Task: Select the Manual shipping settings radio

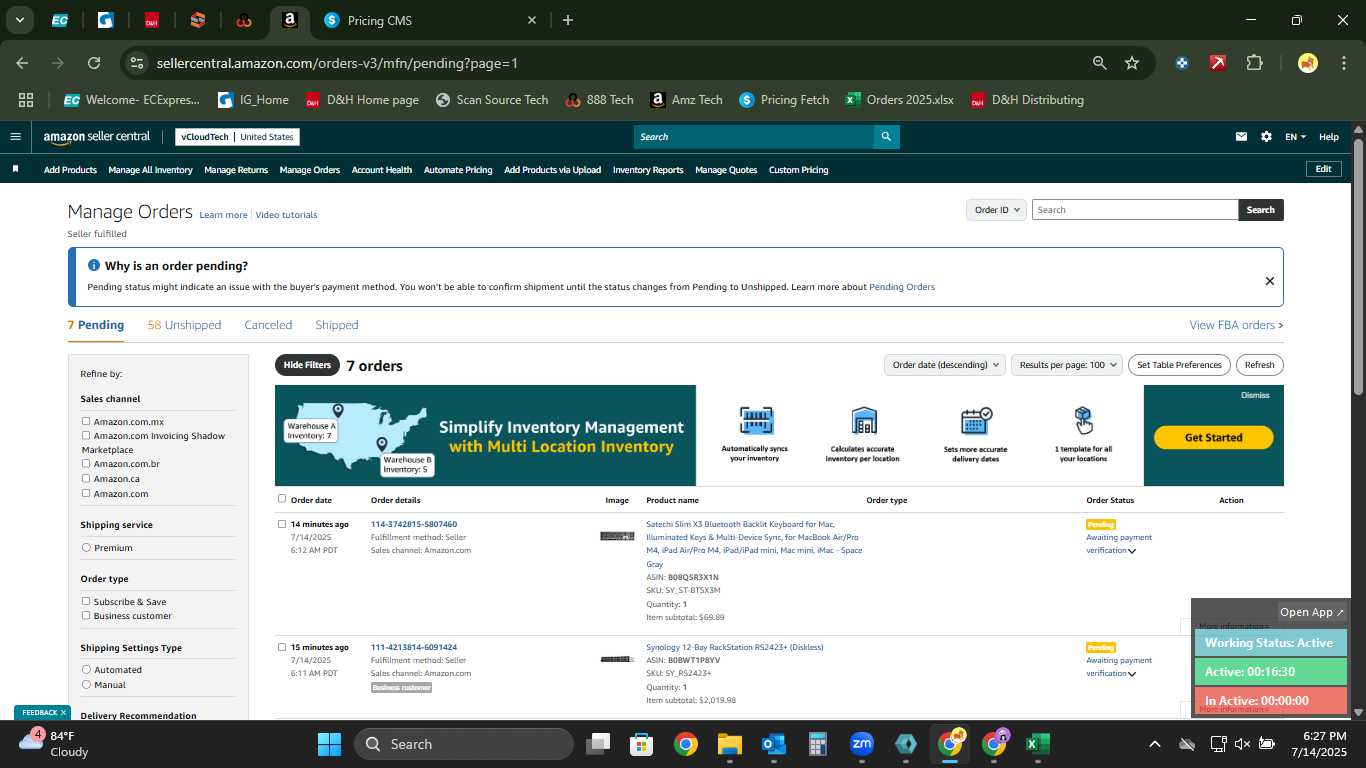Action: tap(86, 684)
